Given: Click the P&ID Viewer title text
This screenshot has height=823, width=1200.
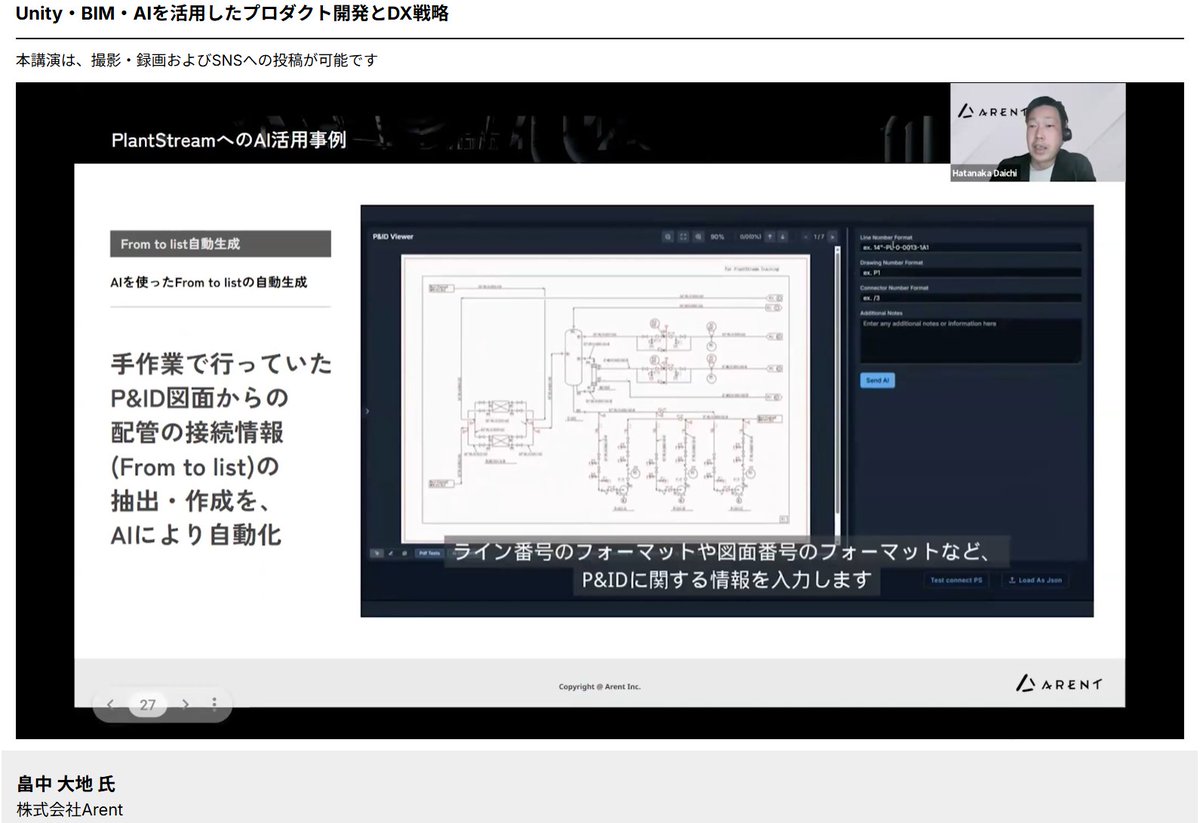Looking at the screenshot, I should (391, 237).
